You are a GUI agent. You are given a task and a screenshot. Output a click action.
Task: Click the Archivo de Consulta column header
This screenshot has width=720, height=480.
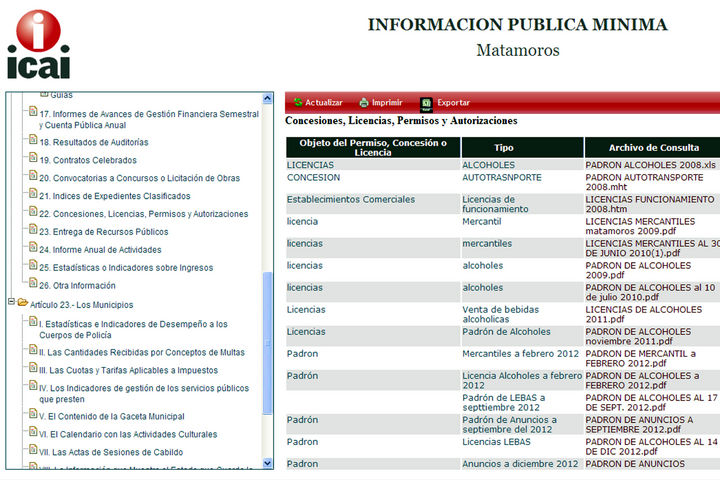click(652, 148)
